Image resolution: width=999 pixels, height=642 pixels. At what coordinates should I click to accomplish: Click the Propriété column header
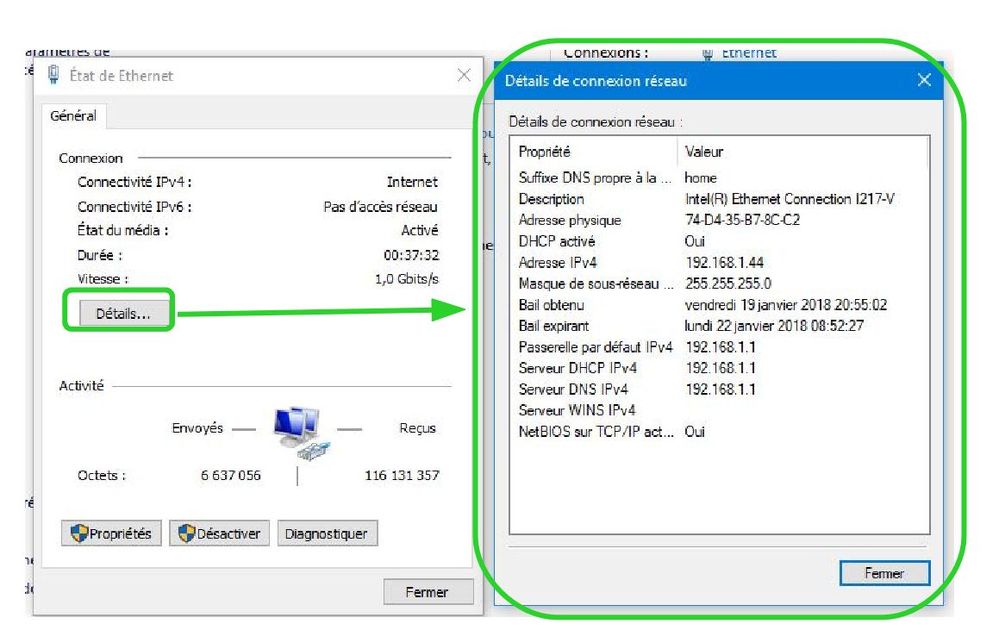coord(545,152)
